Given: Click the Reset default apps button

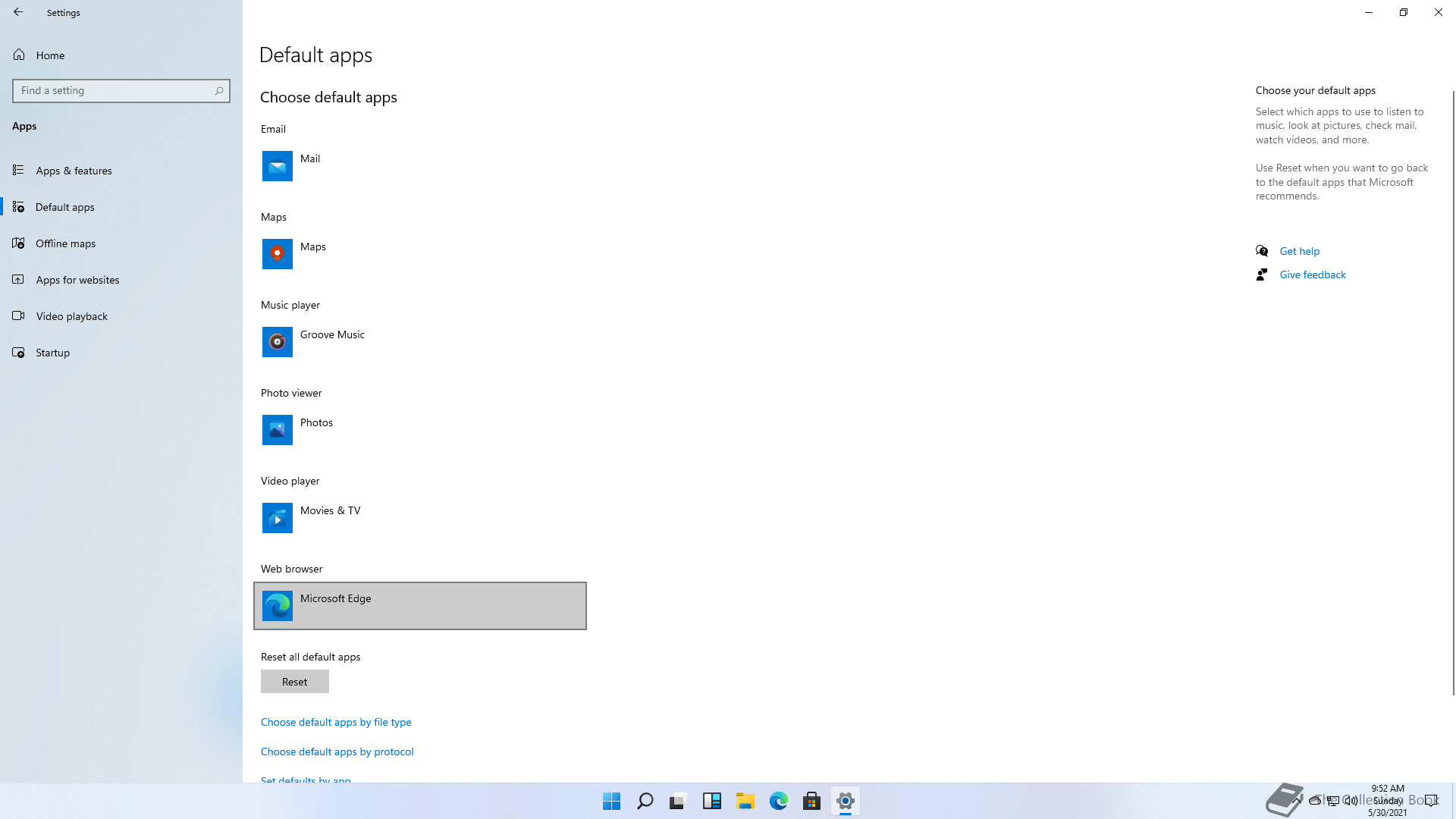Looking at the screenshot, I should (295, 682).
